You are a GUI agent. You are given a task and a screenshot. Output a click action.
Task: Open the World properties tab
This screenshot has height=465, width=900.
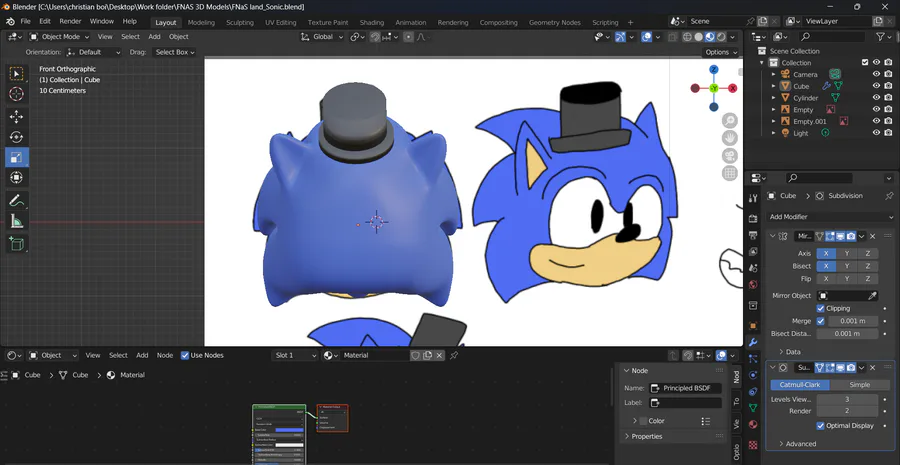pyautogui.click(x=754, y=284)
